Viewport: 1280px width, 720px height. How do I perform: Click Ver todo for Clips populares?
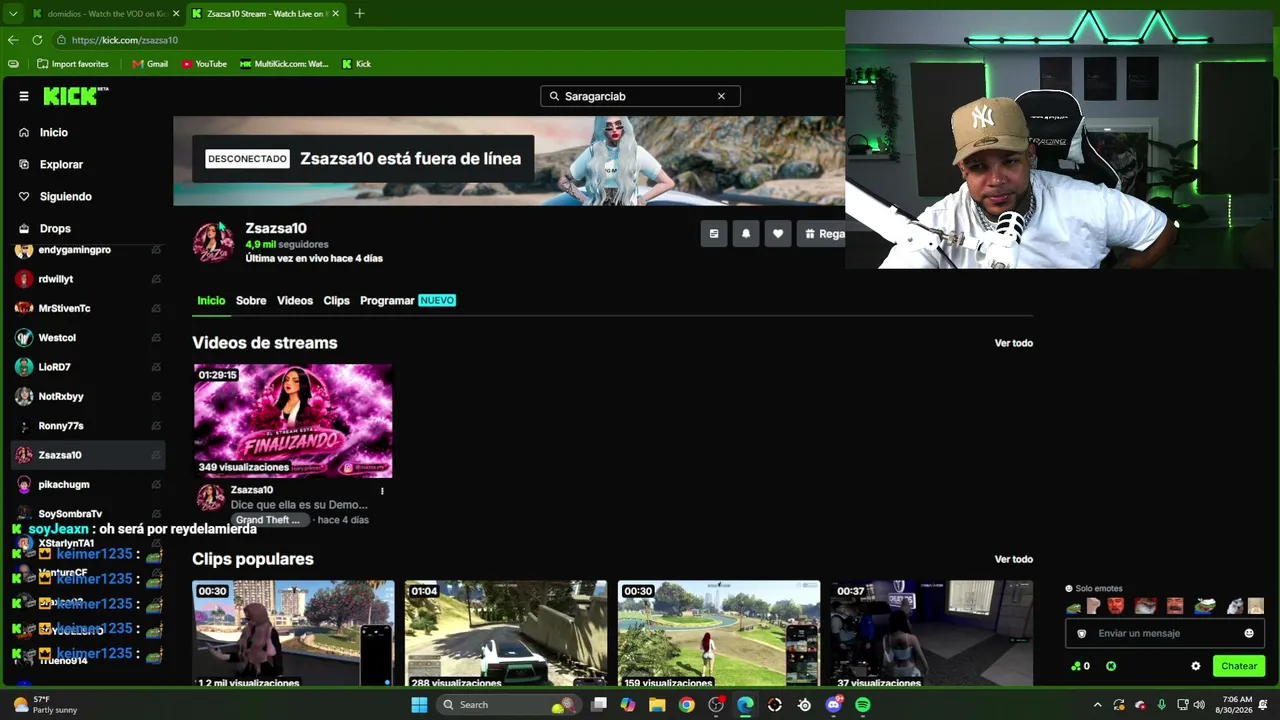point(1013,559)
